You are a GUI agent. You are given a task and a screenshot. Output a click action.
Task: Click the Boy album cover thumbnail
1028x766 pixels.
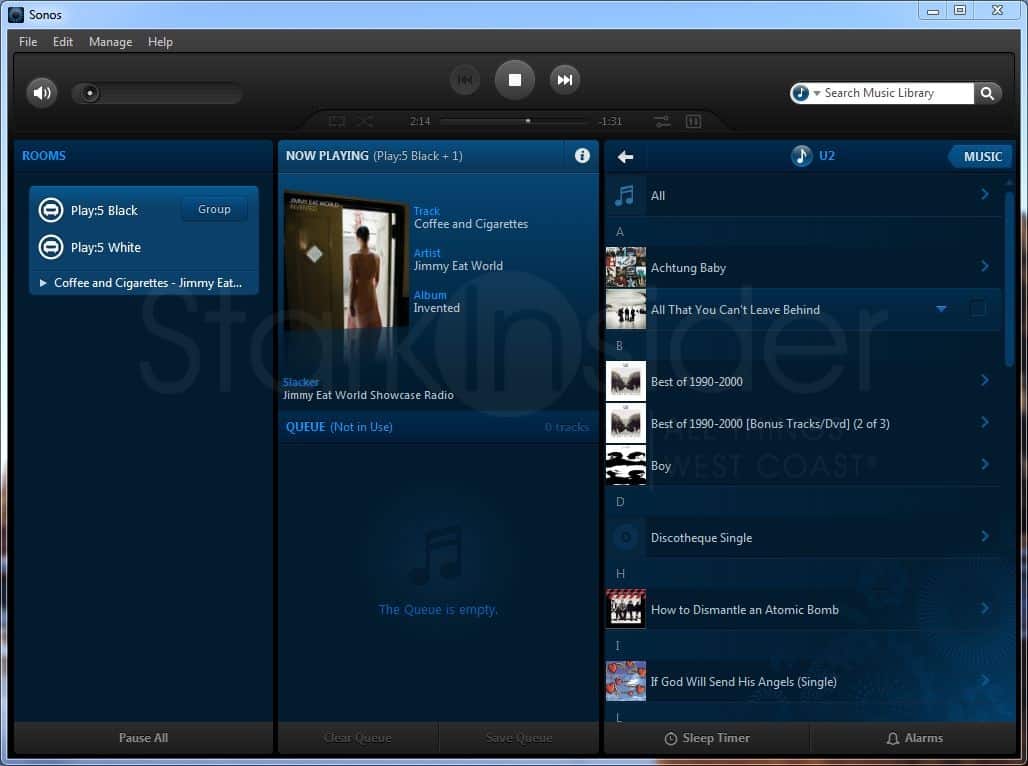[x=625, y=465]
